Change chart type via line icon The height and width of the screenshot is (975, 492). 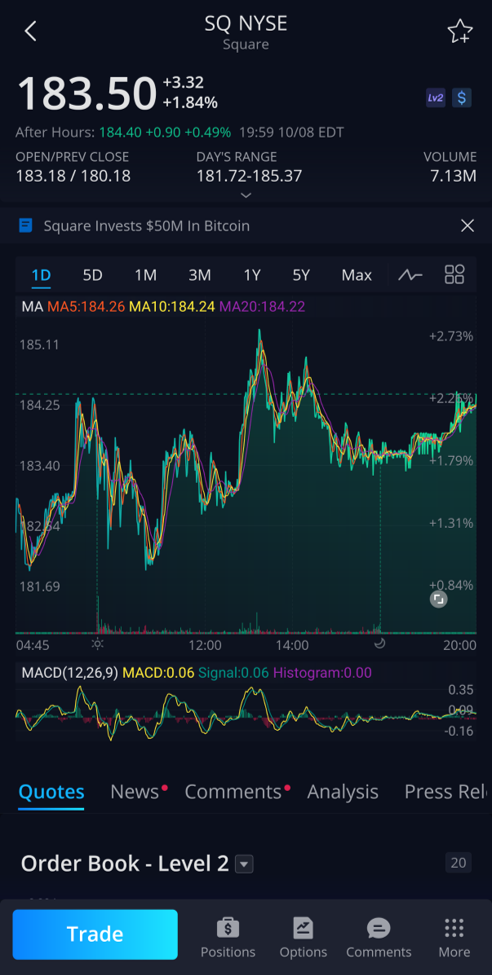[x=411, y=275]
